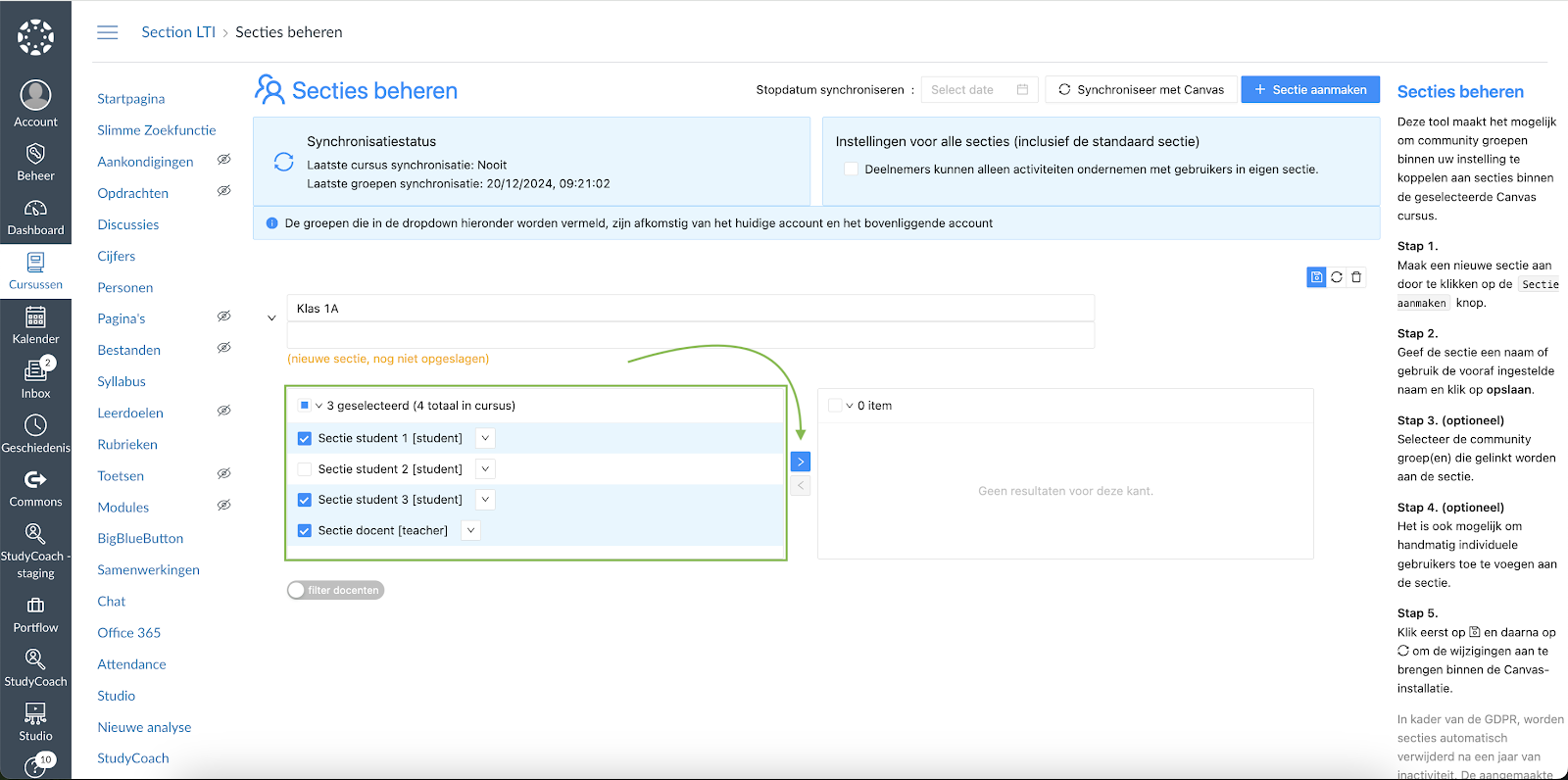The image size is (1568, 780).
Task: Open Discussies in course menu
Action: 128,224
